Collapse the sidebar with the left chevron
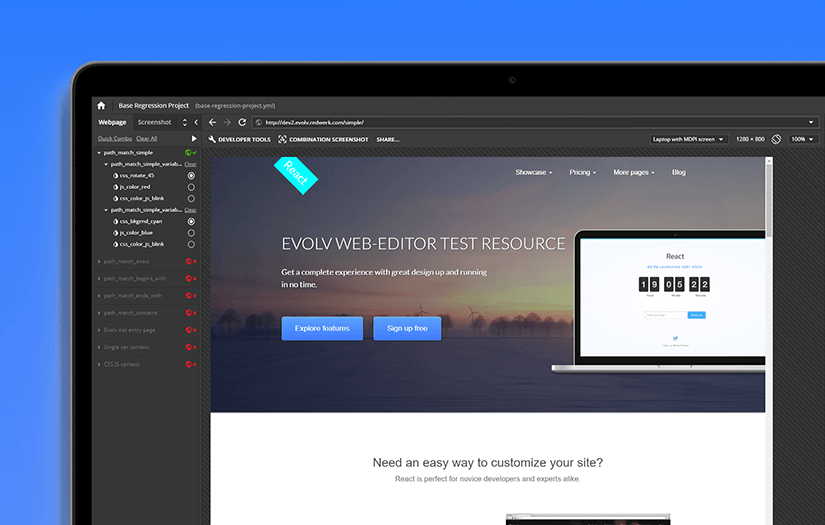The image size is (825, 525). (196, 122)
